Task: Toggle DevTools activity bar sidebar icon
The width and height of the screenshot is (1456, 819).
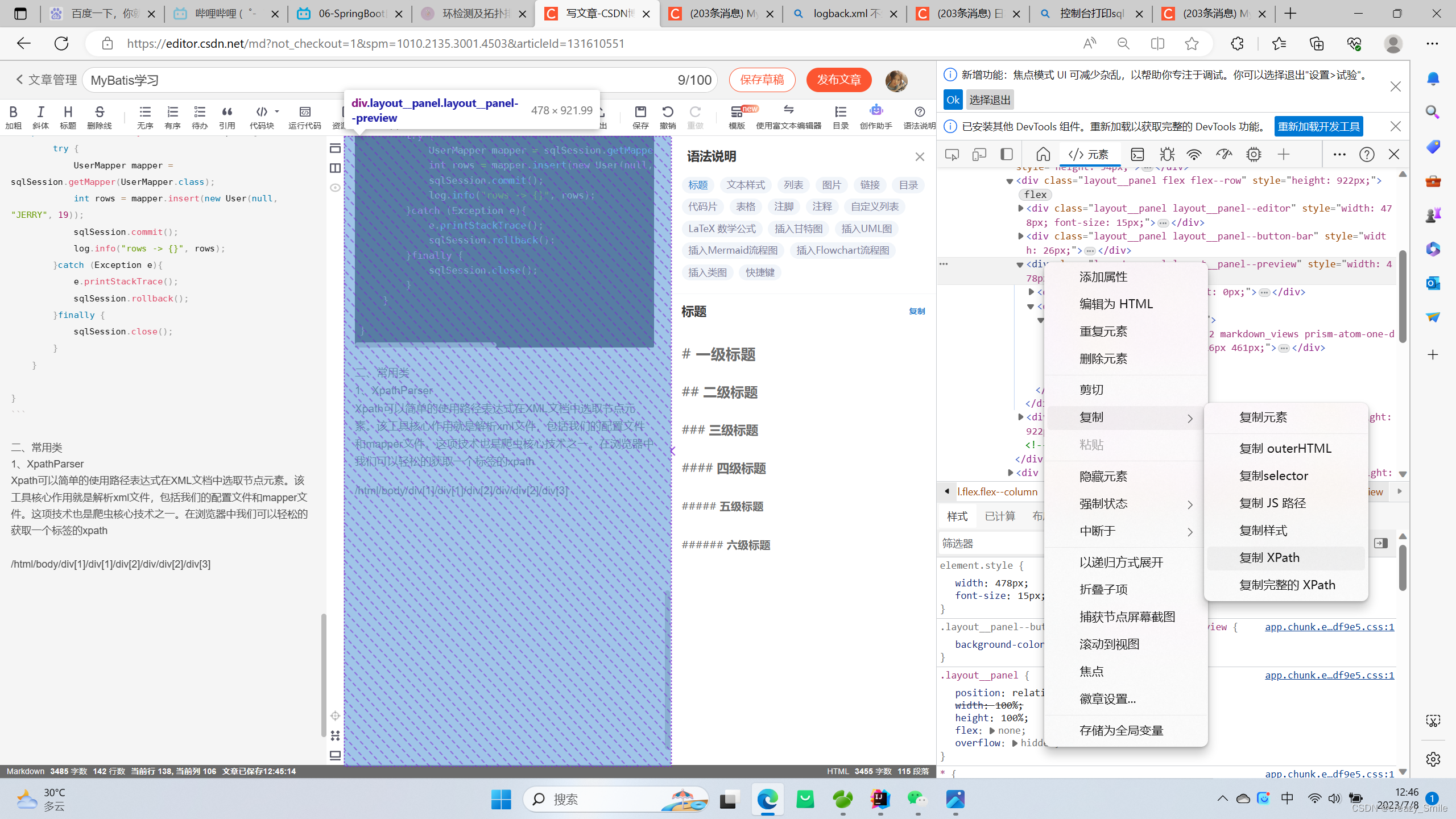Action: click(x=1006, y=154)
